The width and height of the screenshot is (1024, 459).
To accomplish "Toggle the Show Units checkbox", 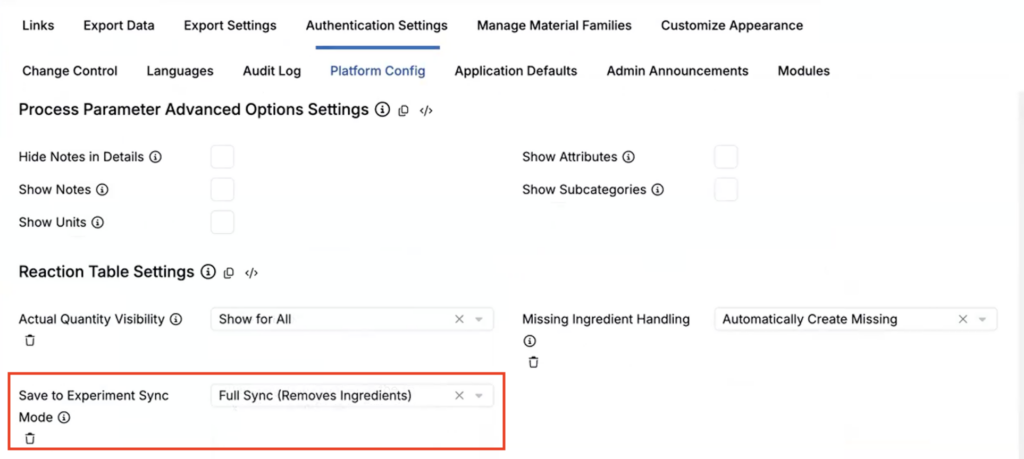I will pyautogui.click(x=222, y=223).
